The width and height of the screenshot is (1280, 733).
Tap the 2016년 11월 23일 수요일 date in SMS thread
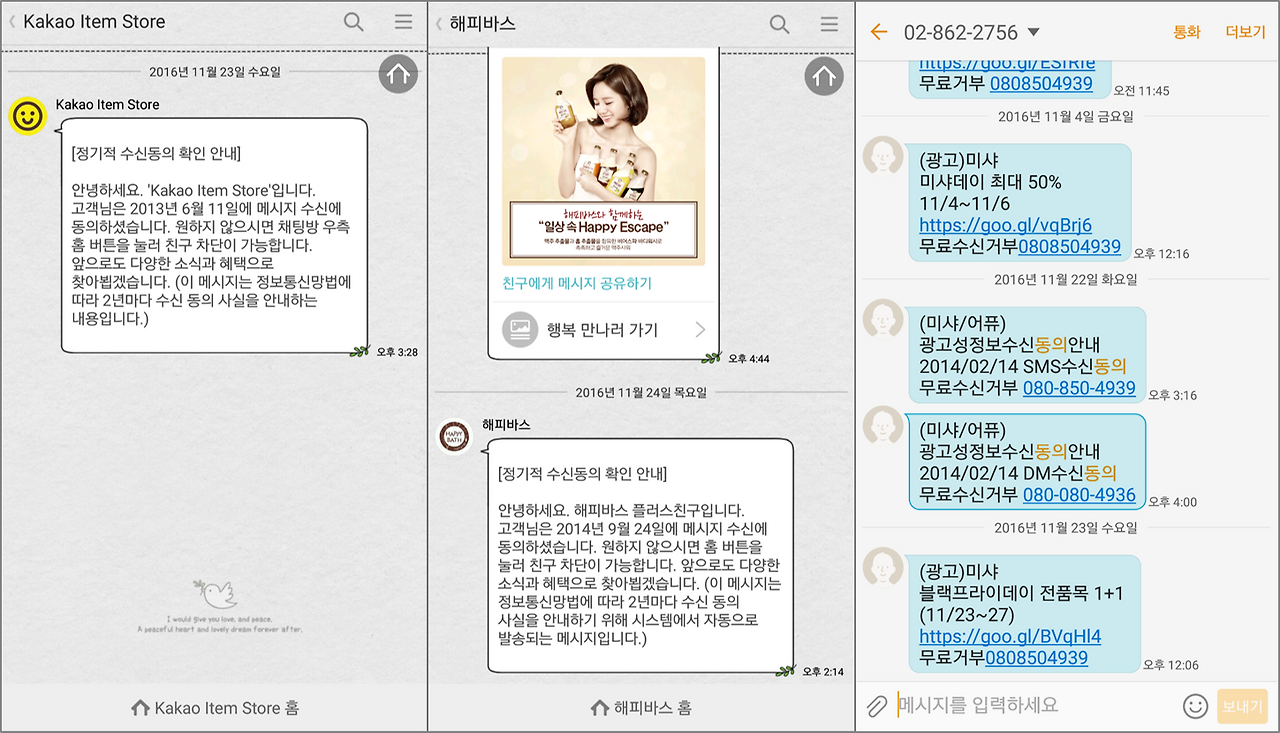click(x=1066, y=528)
